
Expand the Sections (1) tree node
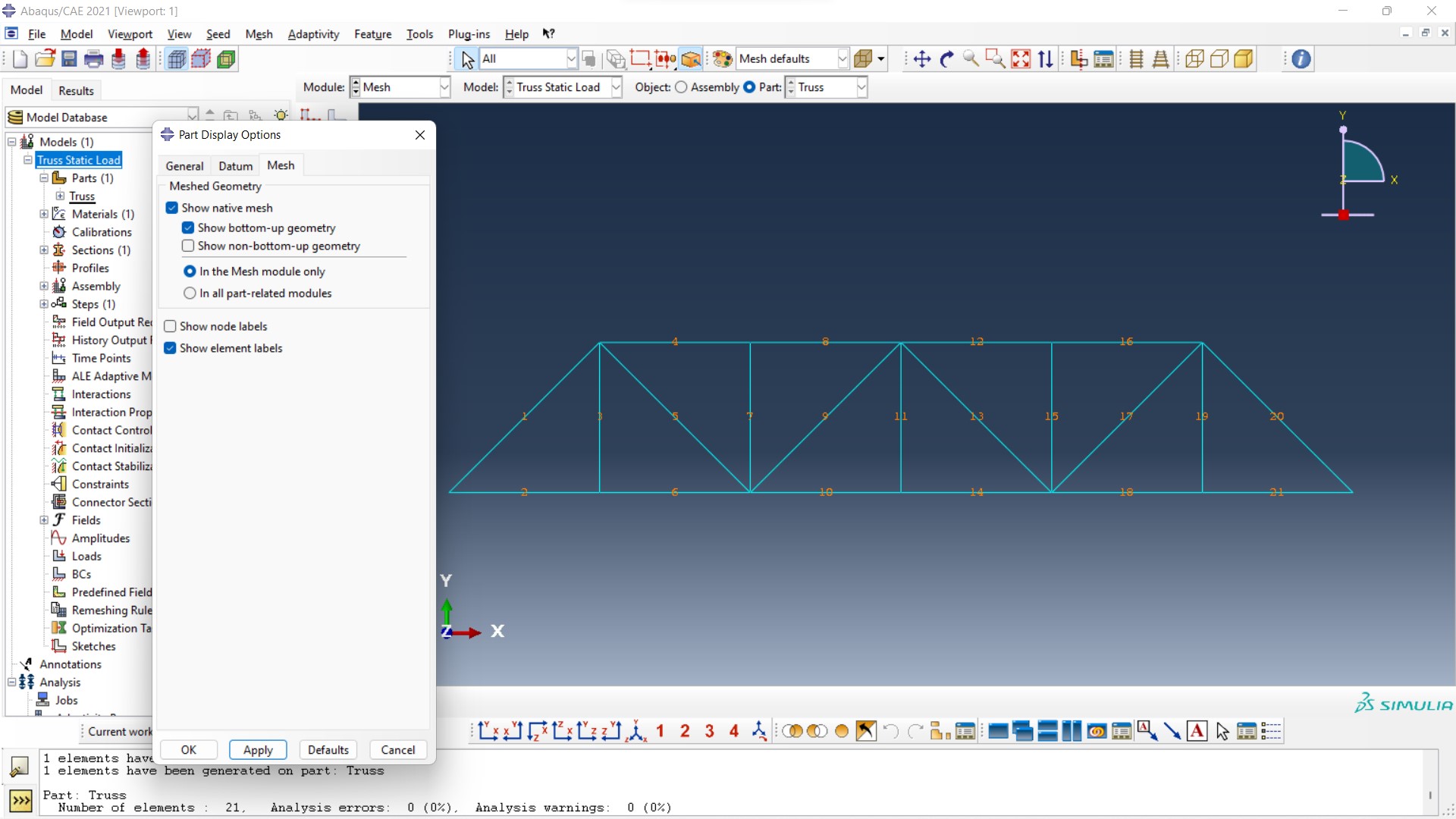pos(44,250)
